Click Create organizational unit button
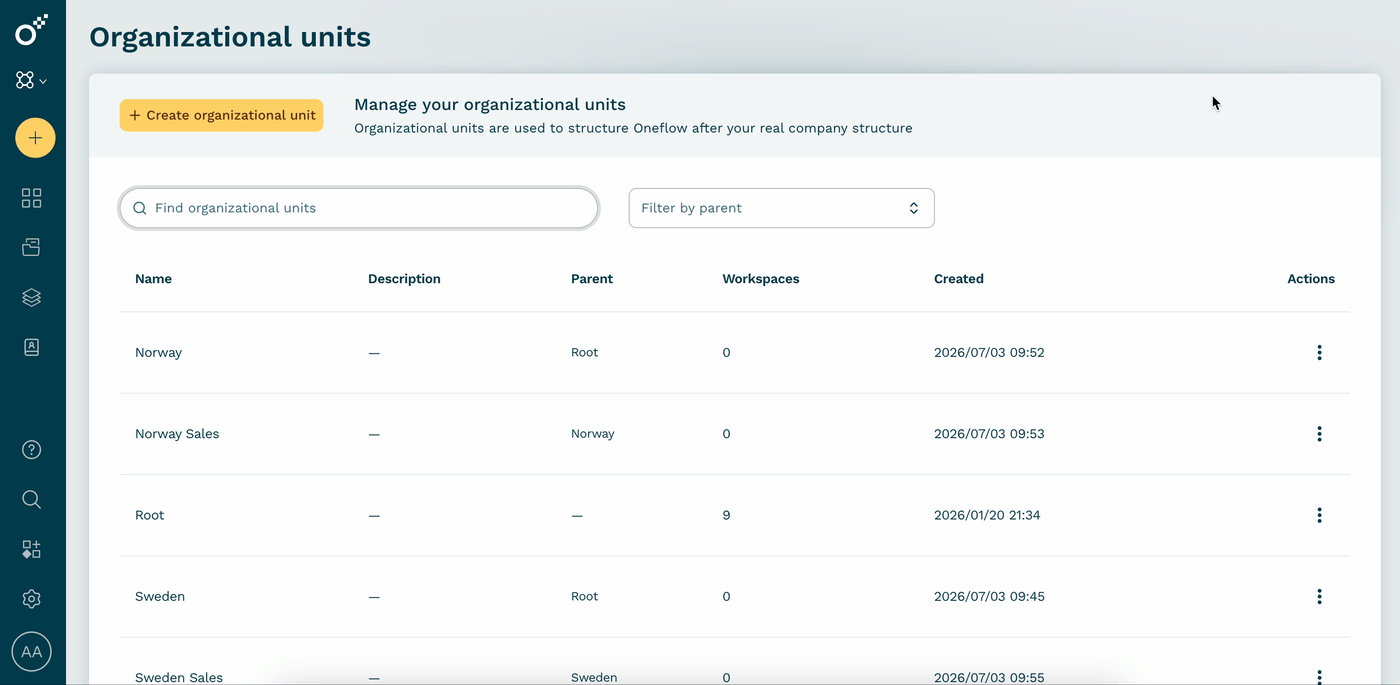The image size is (1400, 685). [221, 115]
